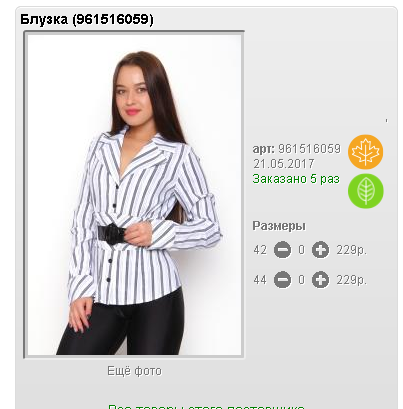The image size is (403, 409).
Task: Increase quantity for size 42
Action: click(x=320, y=250)
